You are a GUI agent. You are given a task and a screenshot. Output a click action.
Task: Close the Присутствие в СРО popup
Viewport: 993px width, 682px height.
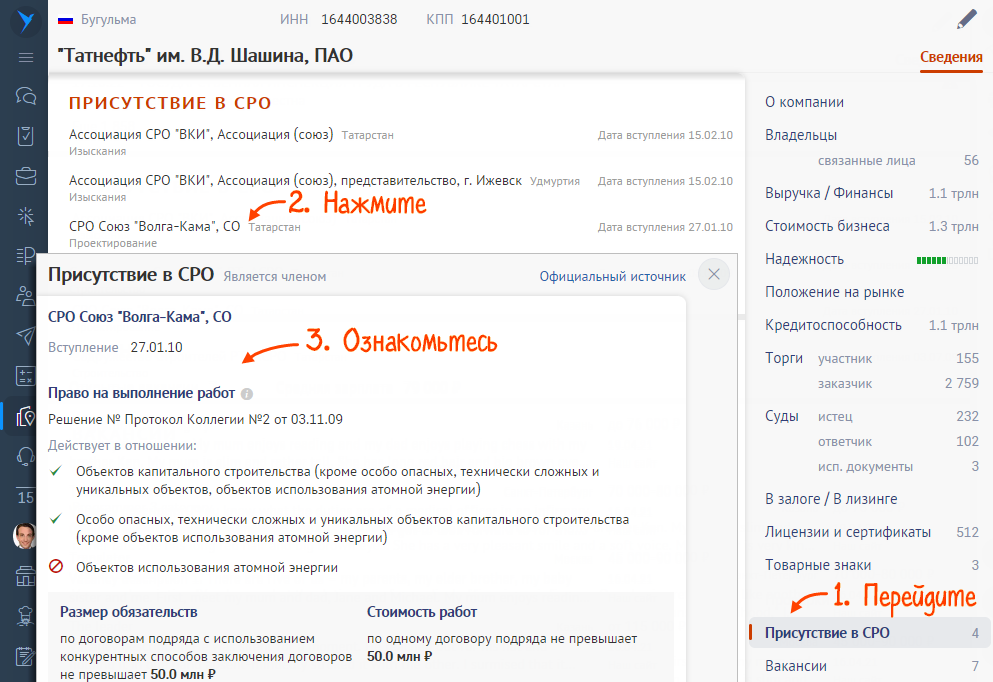(714, 274)
